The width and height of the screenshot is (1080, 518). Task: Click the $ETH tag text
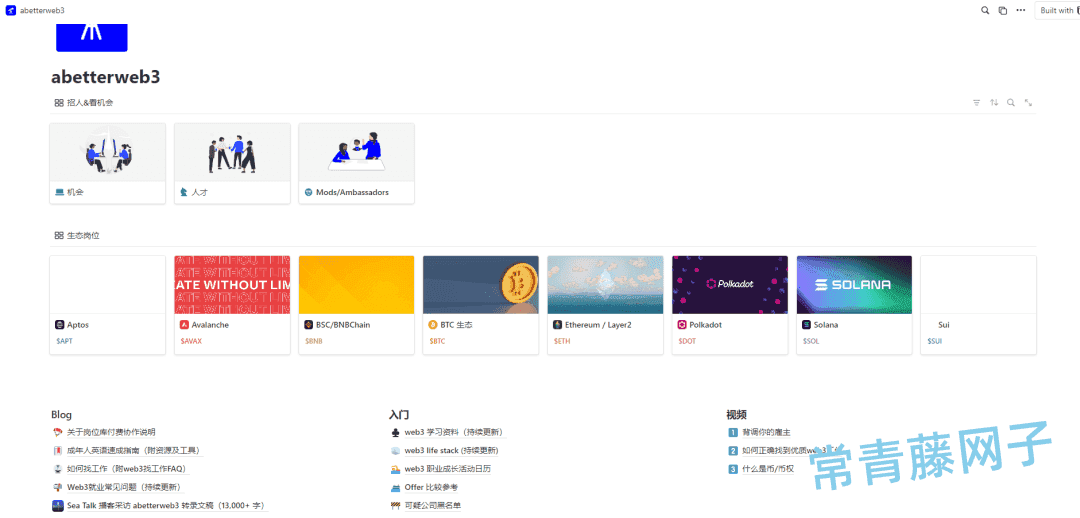(x=561, y=341)
